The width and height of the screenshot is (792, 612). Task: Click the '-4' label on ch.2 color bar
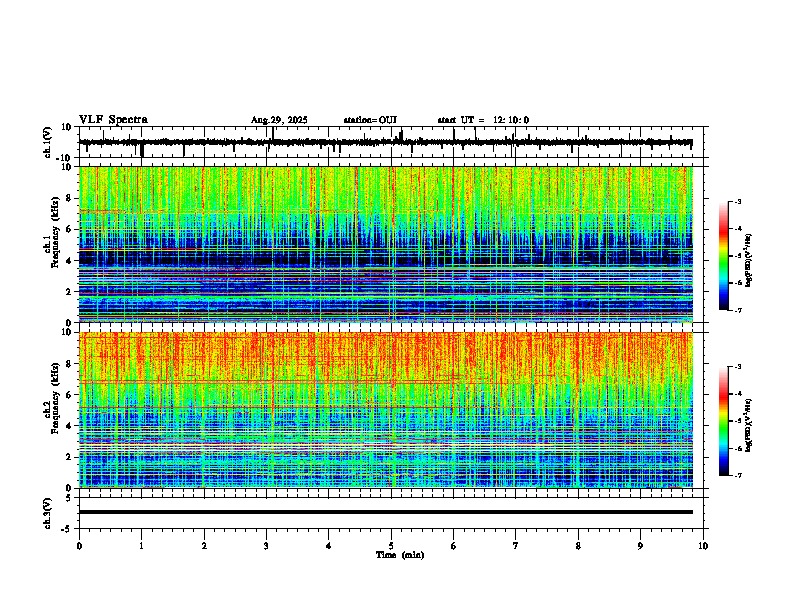pyautogui.click(x=737, y=394)
